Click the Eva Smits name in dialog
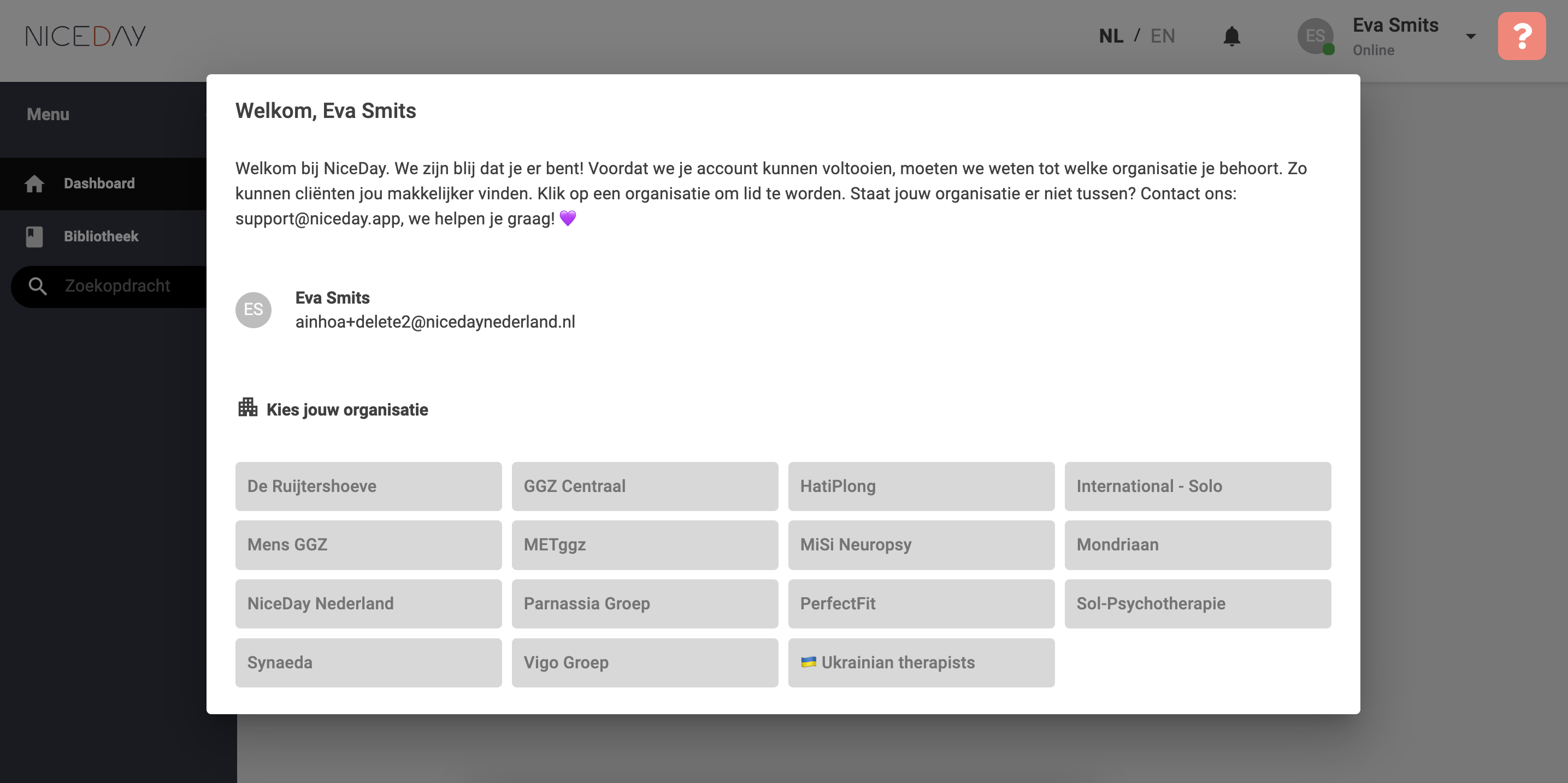This screenshot has width=1568, height=783. [332, 298]
